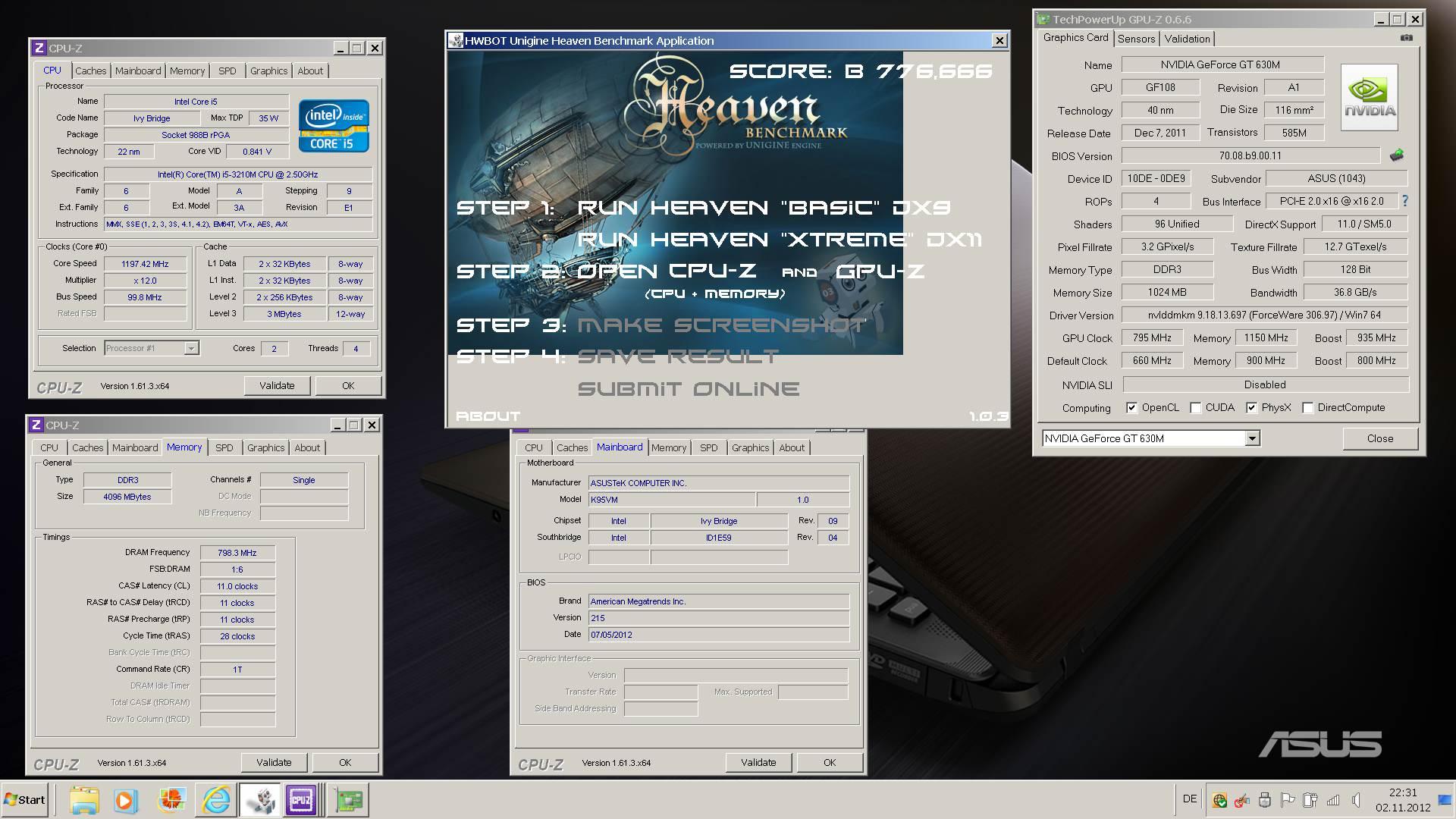The height and width of the screenshot is (819, 1456).
Task: Click SAVE RESULT in HWBOT Heaven
Action: [678, 356]
